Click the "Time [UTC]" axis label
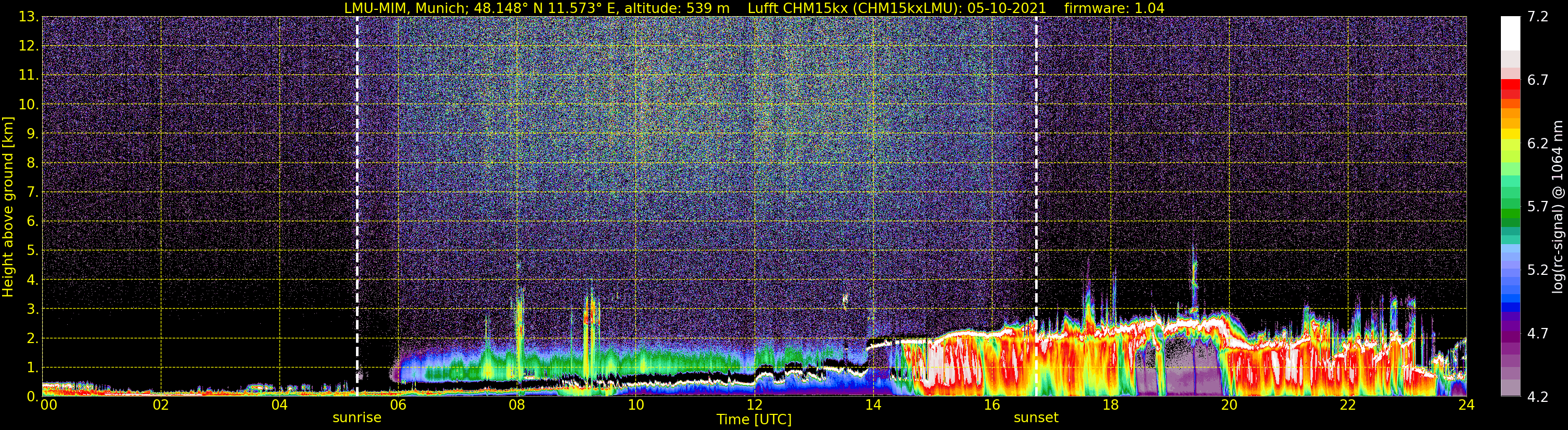This screenshot has width=1568, height=430. (x=754, y=420)
